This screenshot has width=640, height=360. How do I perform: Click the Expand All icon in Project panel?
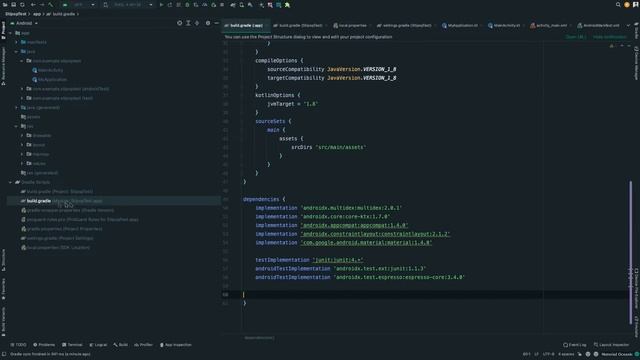[x=188, y=23]
